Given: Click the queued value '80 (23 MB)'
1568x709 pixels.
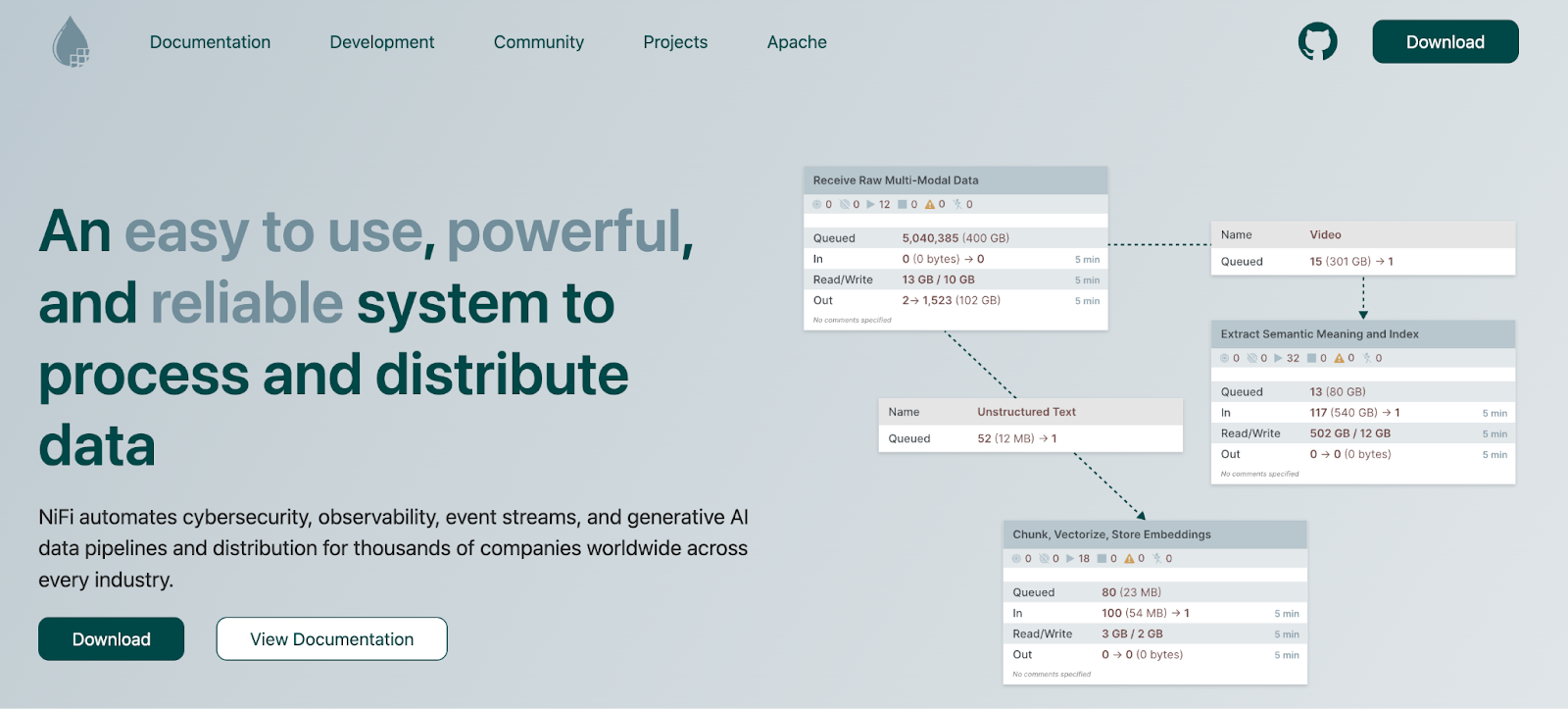Looking at the screenshot, I should [x=1131, y=592].
